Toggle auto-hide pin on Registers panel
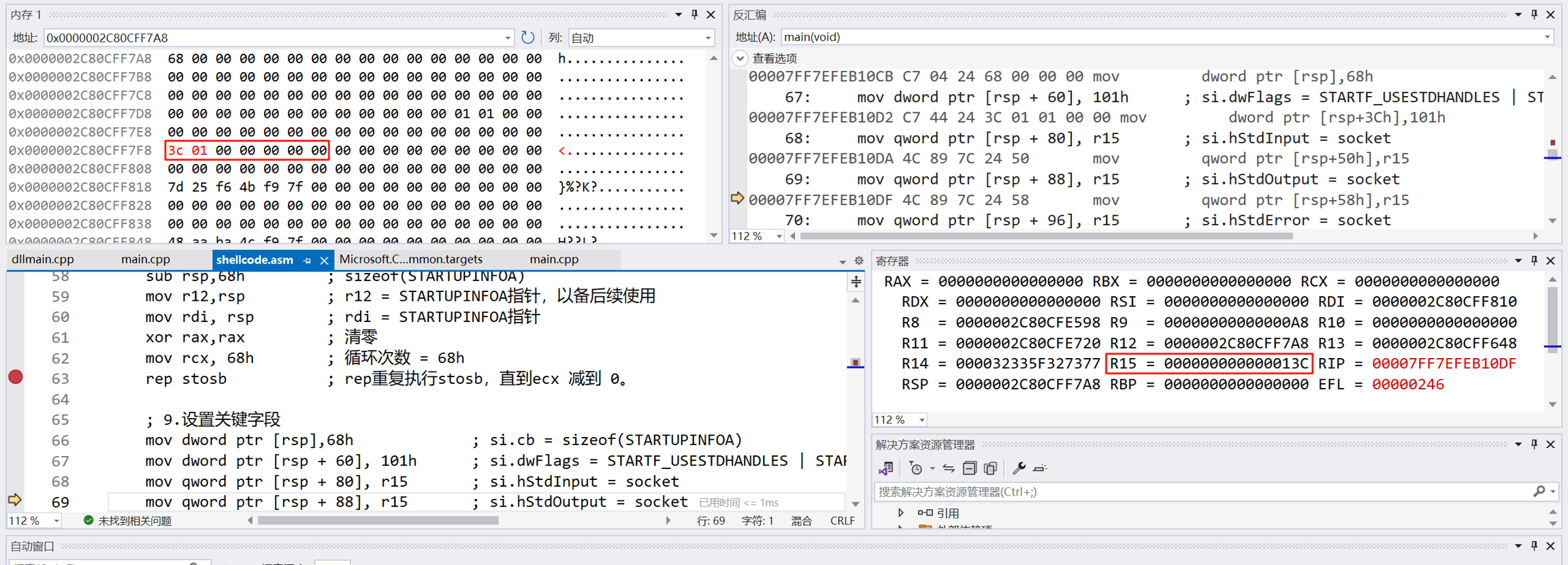This screenshot has width=1568, height=565. (x=1534, y=261)
